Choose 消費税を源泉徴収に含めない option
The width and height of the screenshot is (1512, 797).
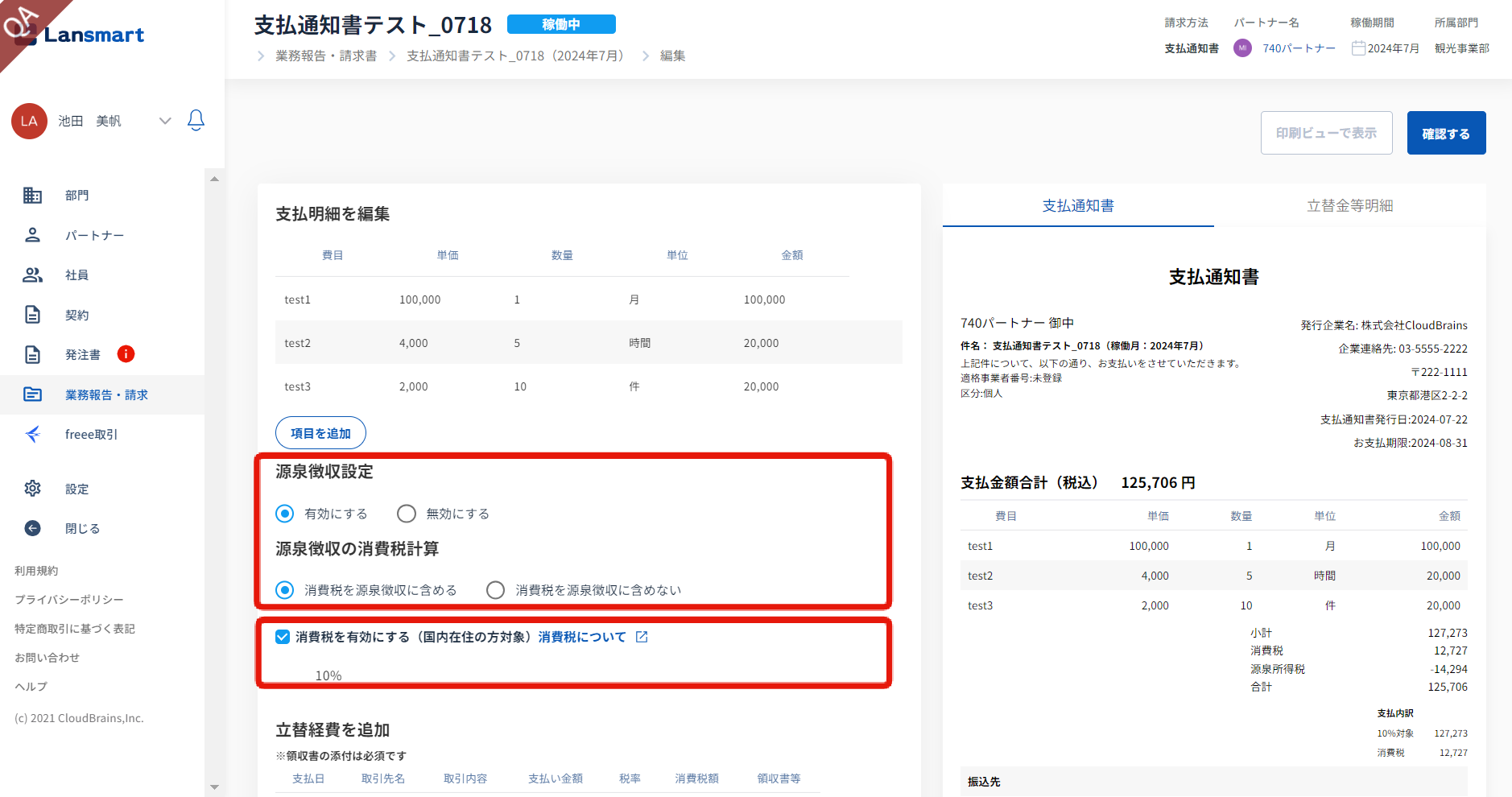(x=496, y=590)
